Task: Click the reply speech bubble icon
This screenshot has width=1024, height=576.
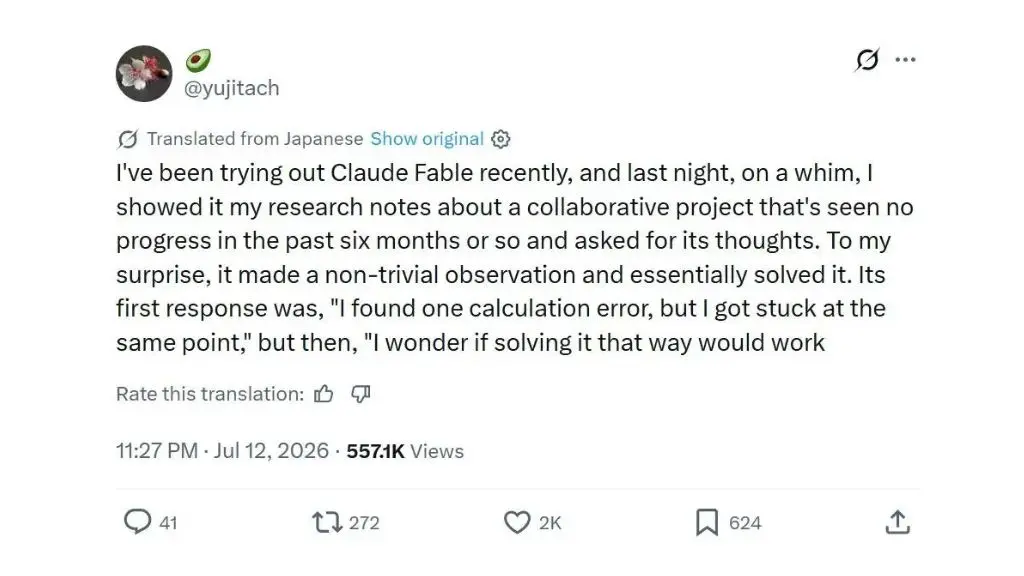Action: (x=137, y=522)
